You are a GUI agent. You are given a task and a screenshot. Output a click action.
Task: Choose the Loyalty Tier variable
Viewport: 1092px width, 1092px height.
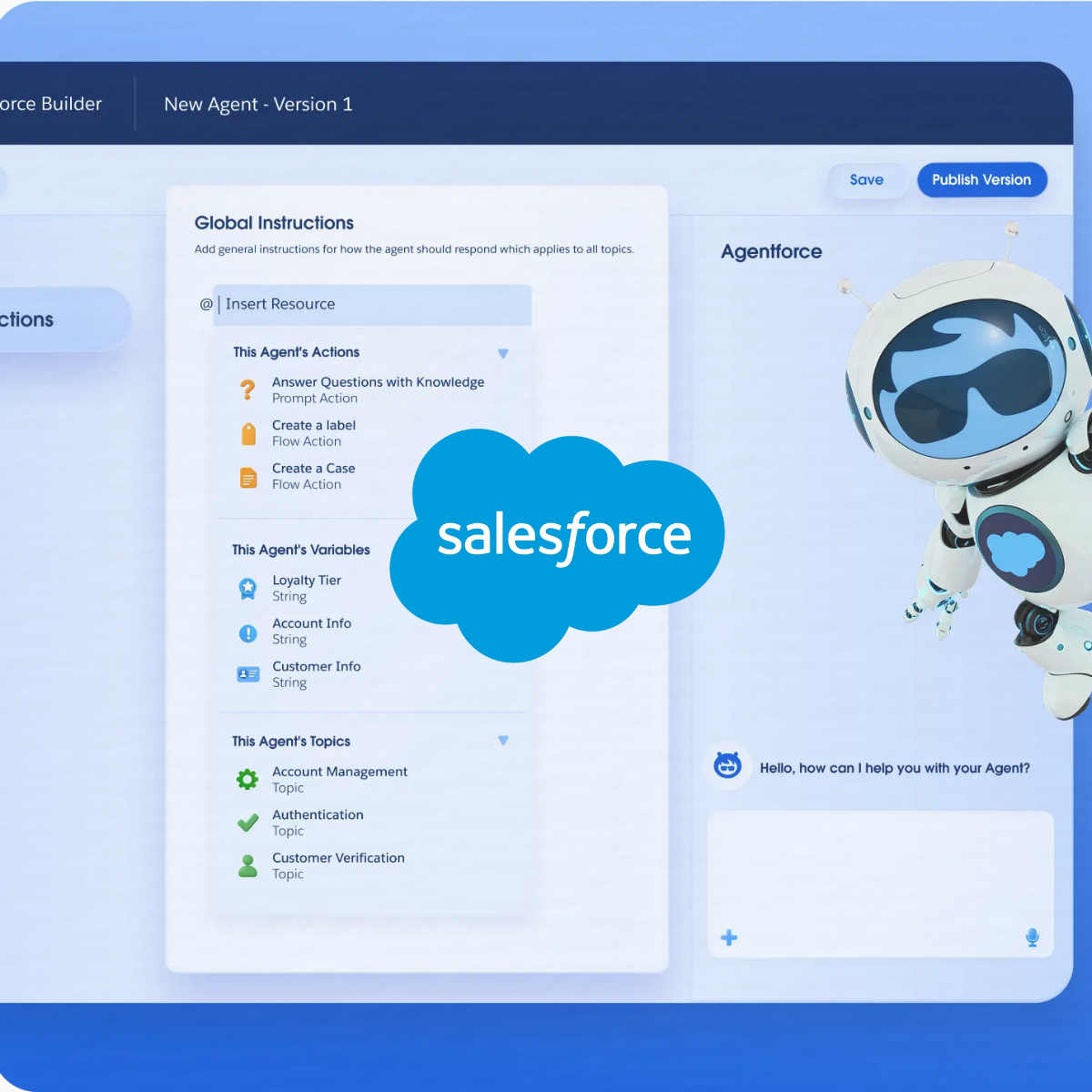coord(307,589)
